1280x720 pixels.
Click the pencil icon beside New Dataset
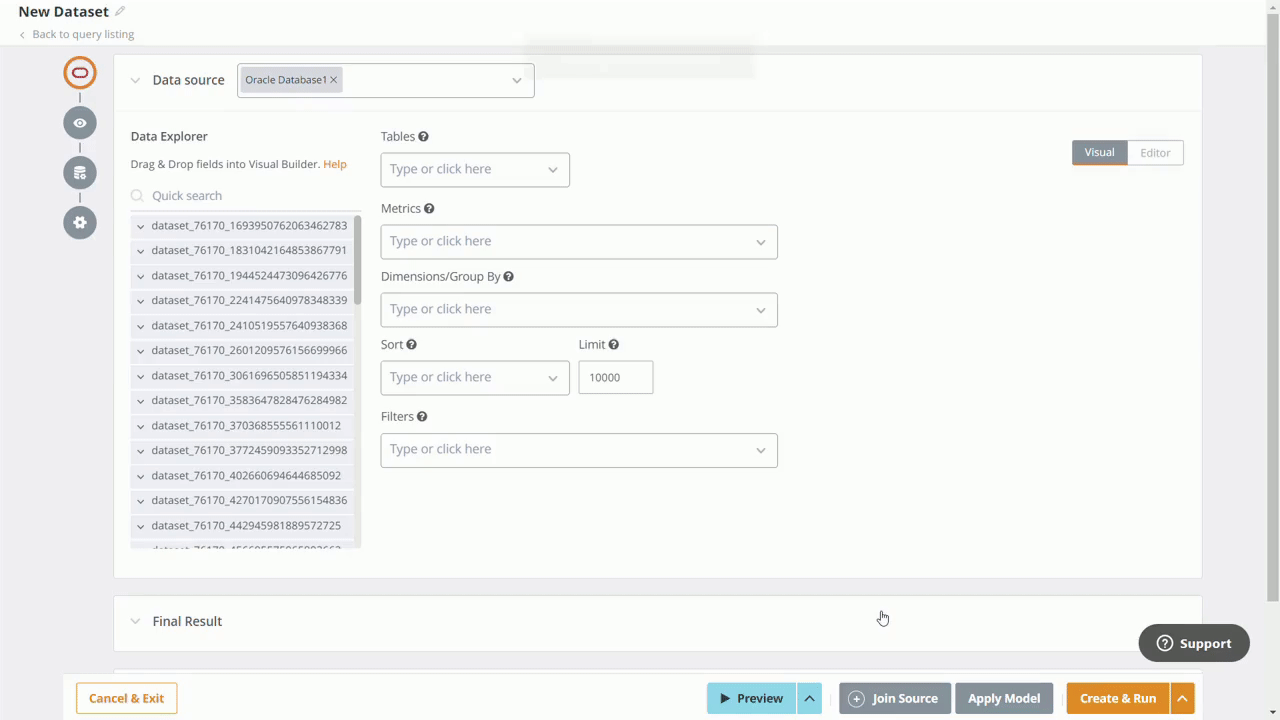pyautogui.click(x=119, y=10)
